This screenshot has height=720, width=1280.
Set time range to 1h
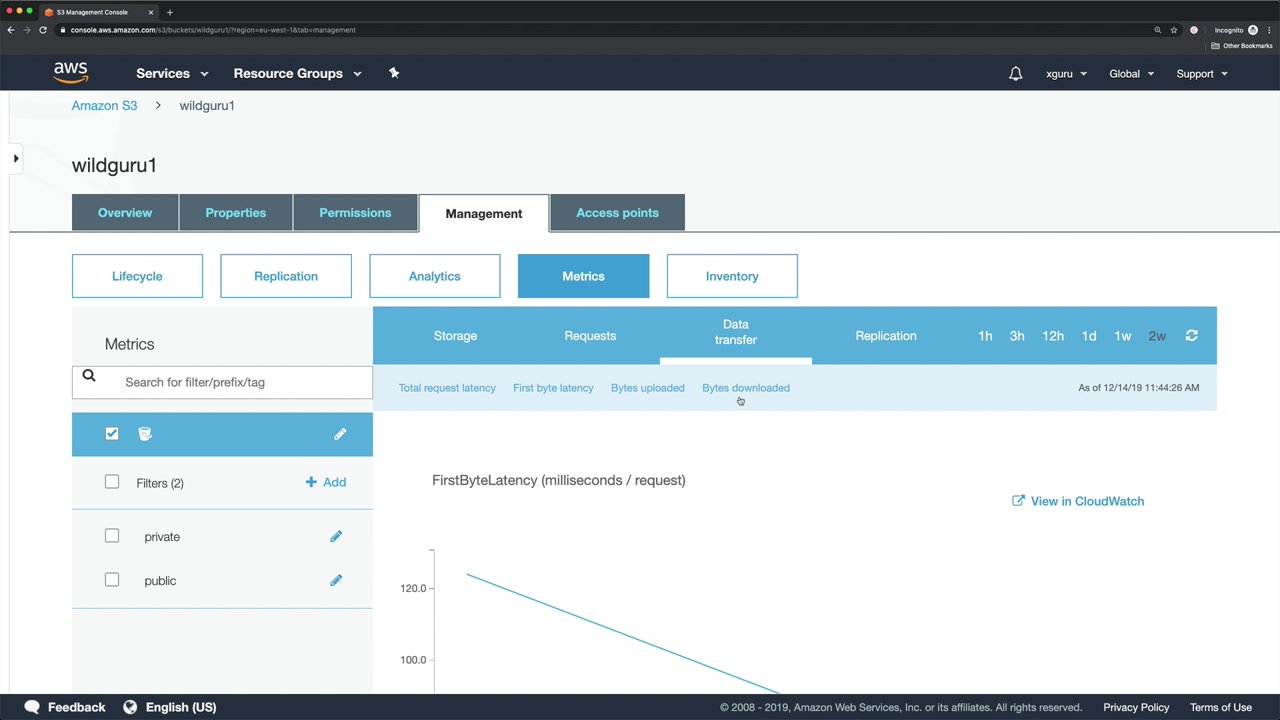(x=985, y=336)
